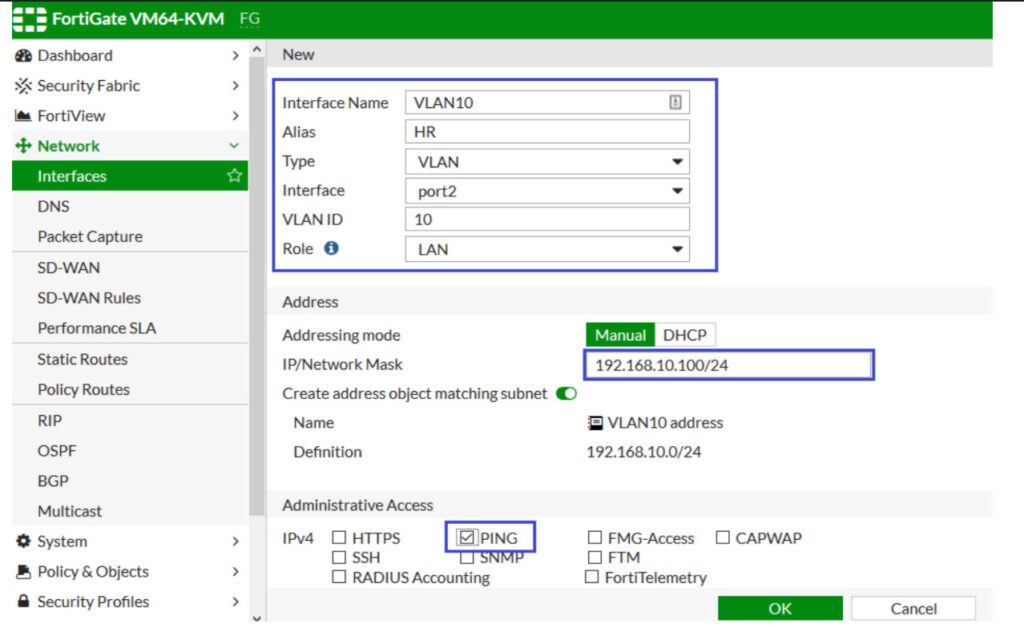Open the Type dropdown
The image size is (1024, 644).
(x=547, y=161)
